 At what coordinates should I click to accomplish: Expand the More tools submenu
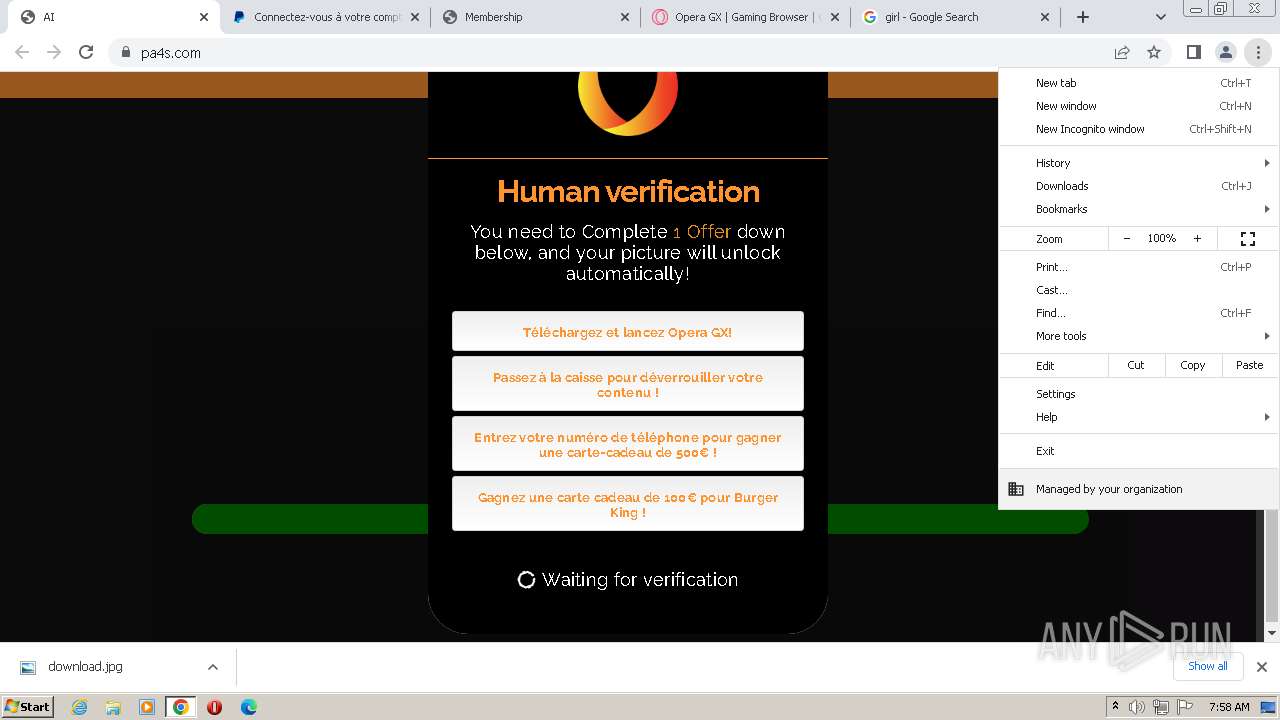pyautogui.click(x=1139, y=336)
